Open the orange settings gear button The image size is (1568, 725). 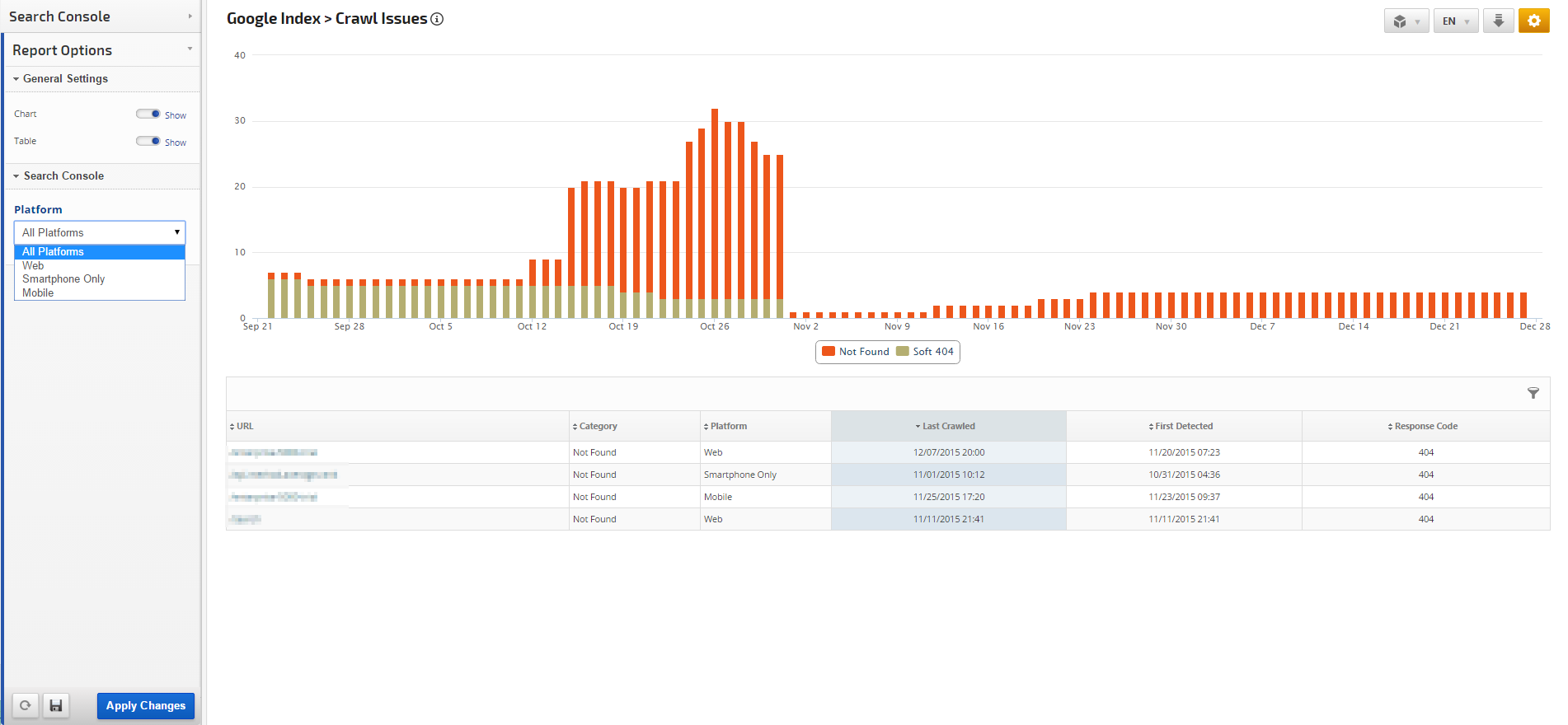click(x=1533, y=21)
